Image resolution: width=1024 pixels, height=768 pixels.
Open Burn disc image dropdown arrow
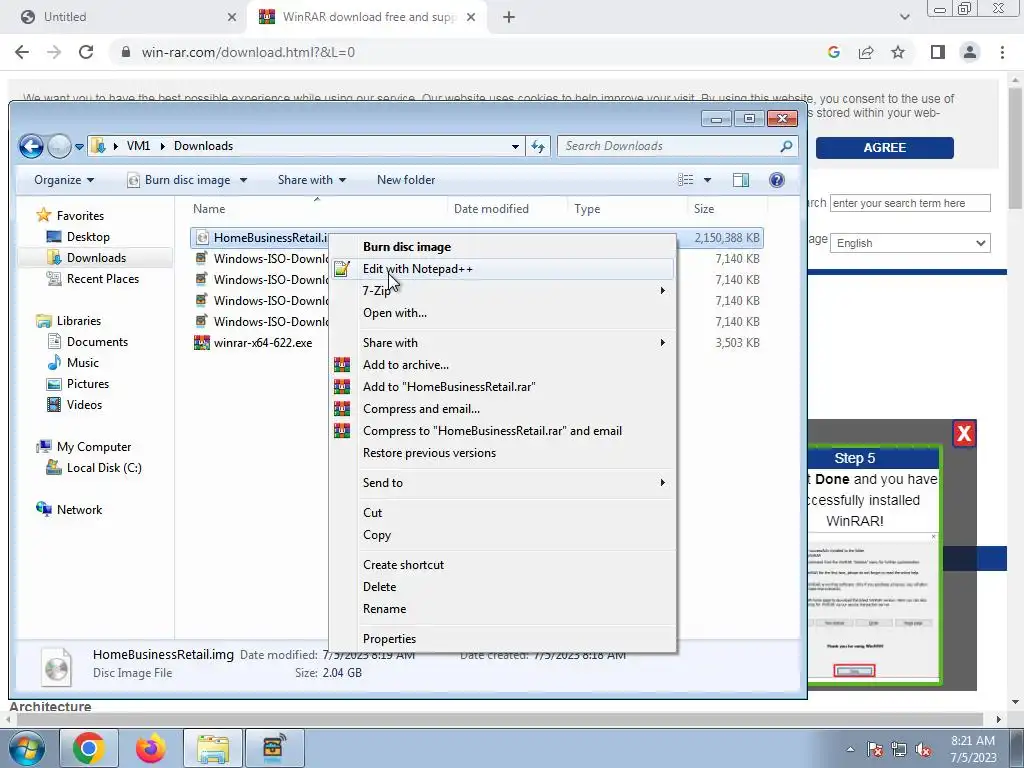point(244,180)
